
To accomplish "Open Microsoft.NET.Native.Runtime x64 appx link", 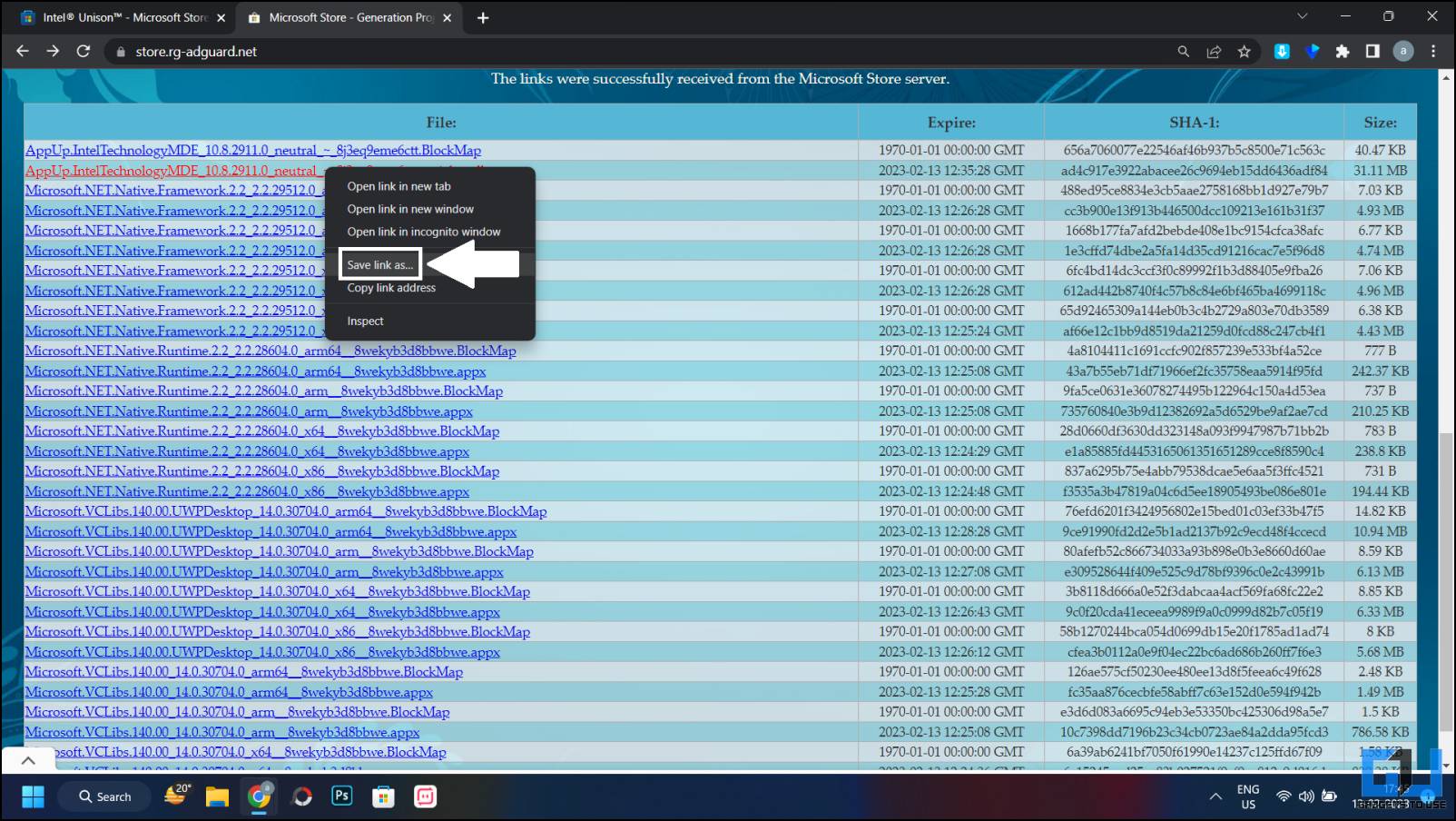I will (247, 450).
